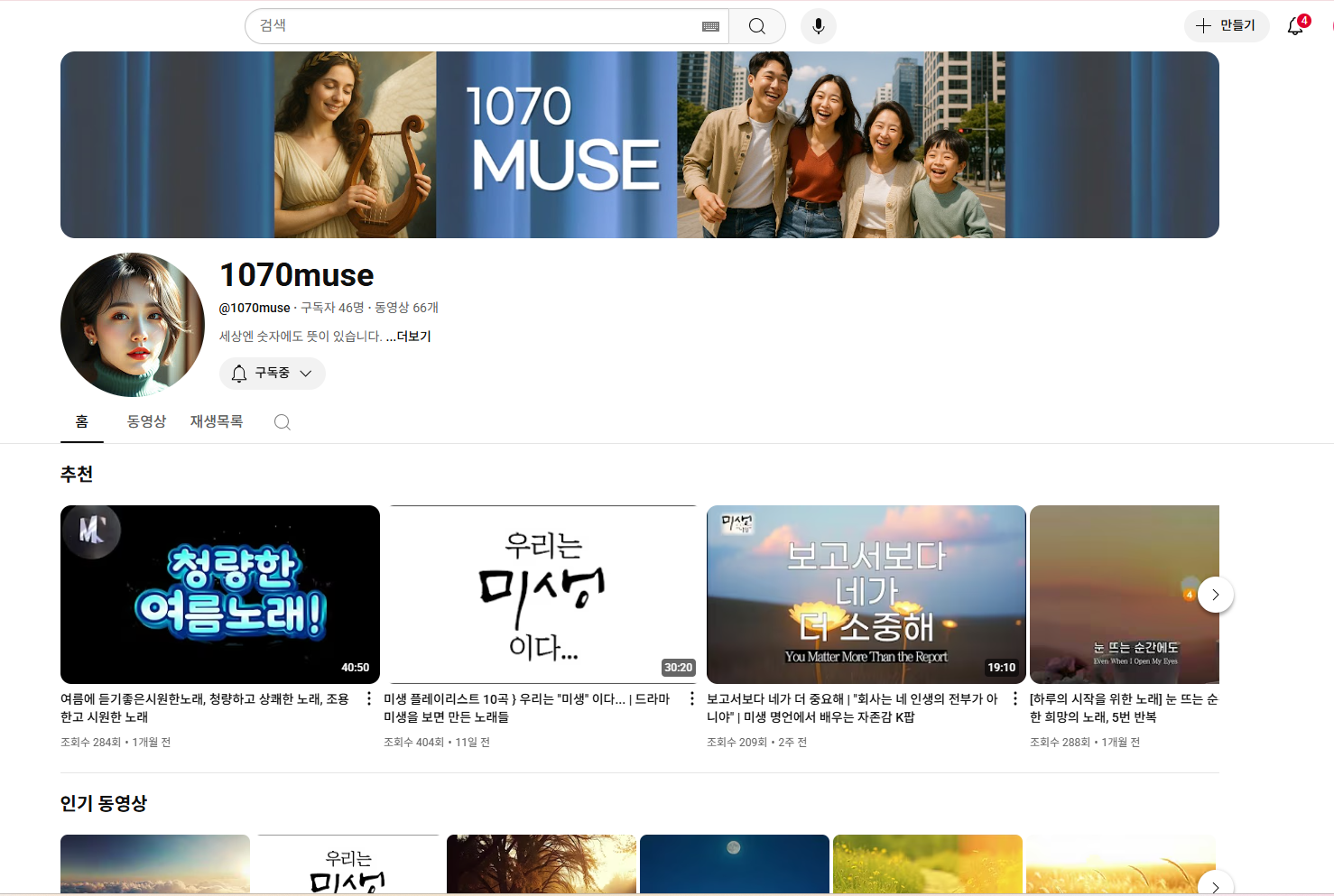Click the 동영상 66개 video count

click(x=406, y=308)
